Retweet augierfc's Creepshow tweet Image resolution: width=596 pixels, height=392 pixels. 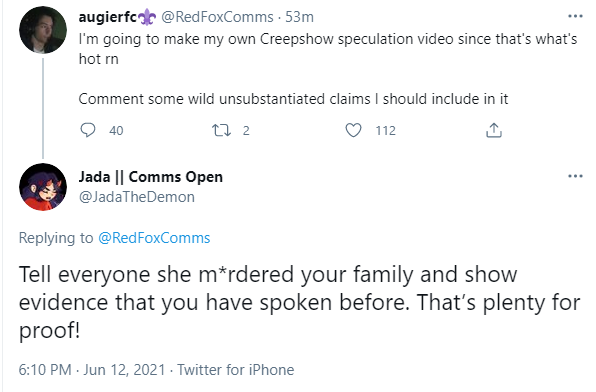point(221,130)
